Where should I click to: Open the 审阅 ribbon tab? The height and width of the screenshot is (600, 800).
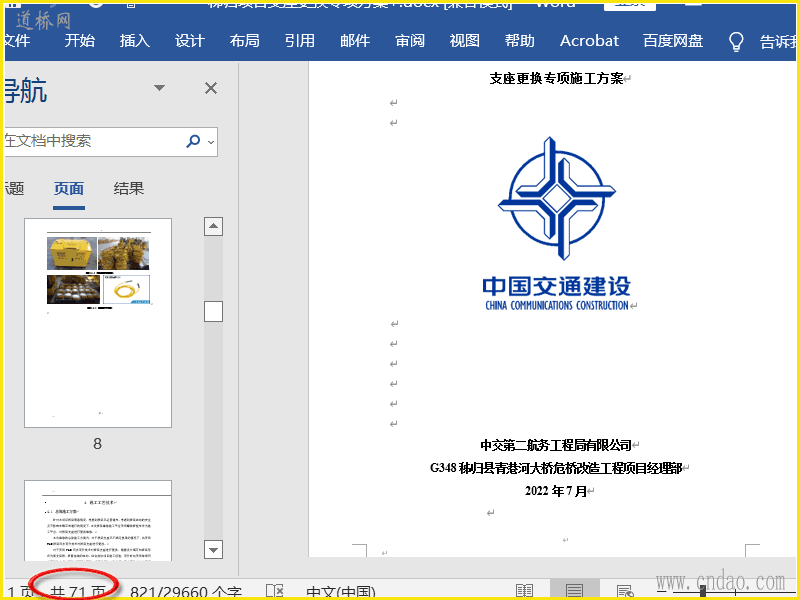(x=410, y=41)
